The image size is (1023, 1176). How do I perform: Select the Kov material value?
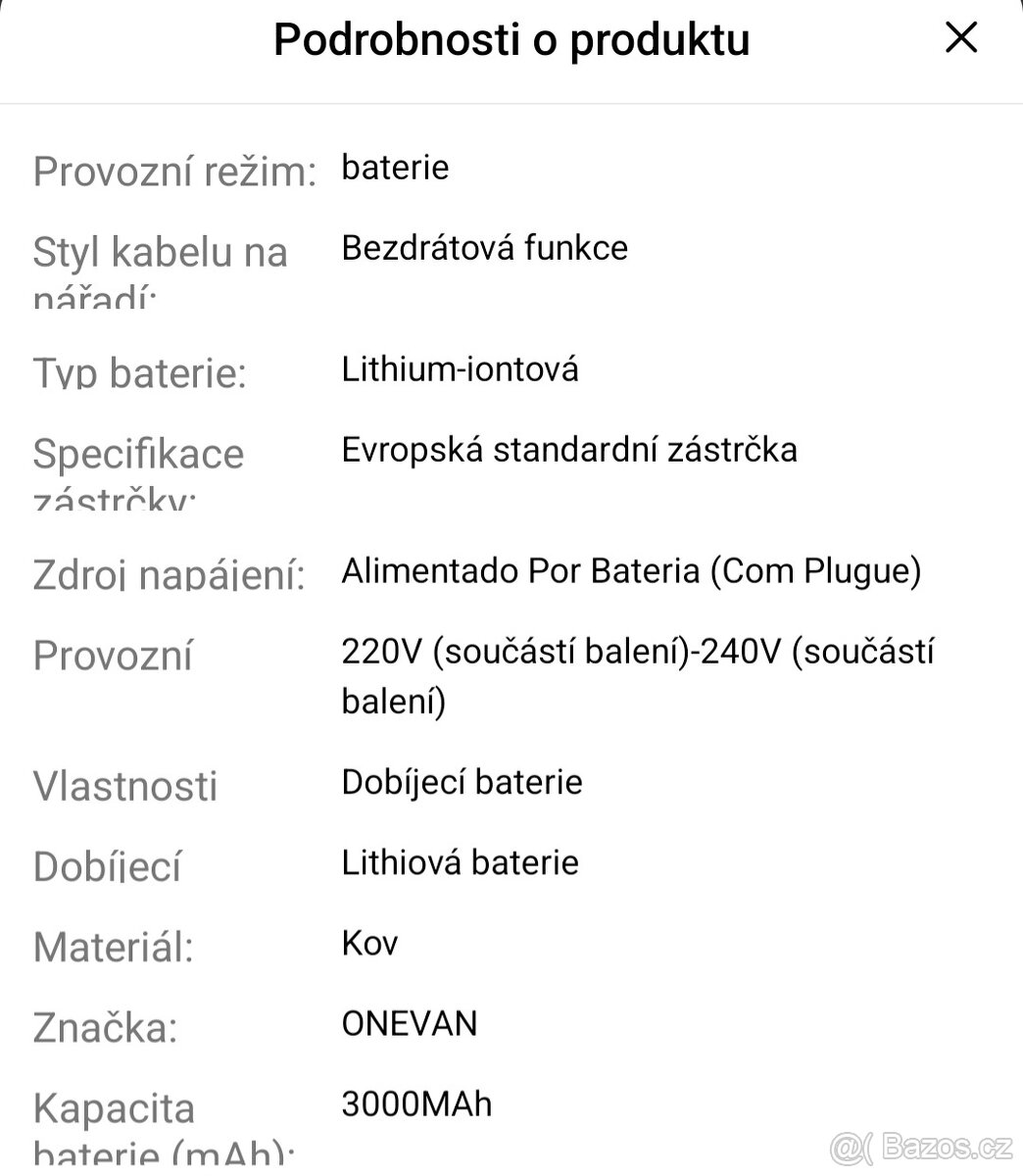[368, 943]
